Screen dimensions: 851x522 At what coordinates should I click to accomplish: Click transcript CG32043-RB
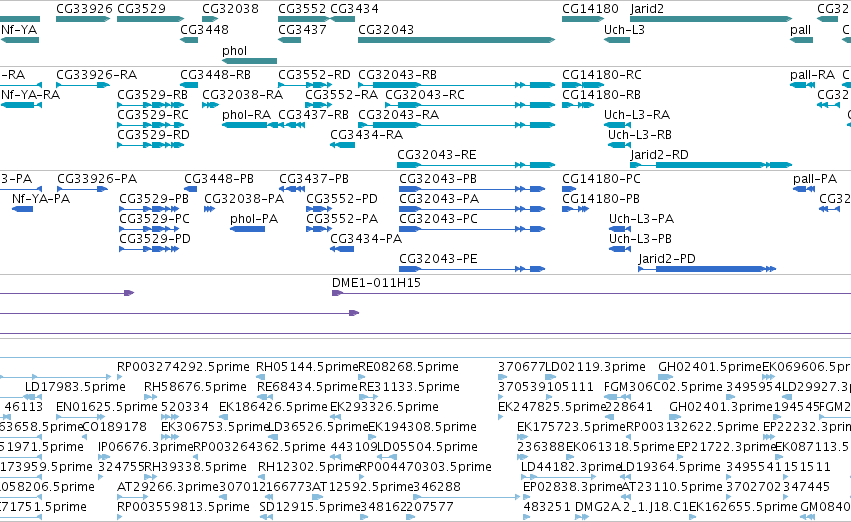(397, 74)
